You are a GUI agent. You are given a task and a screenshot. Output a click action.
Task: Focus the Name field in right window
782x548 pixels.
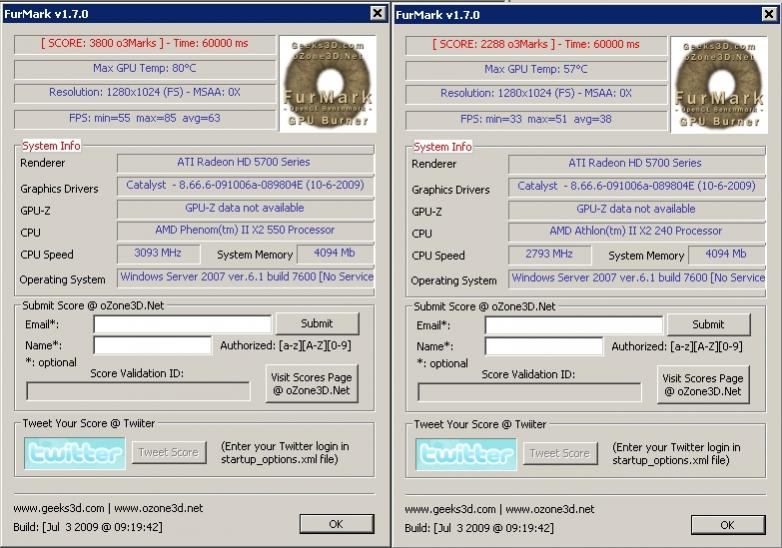(544, 346)
